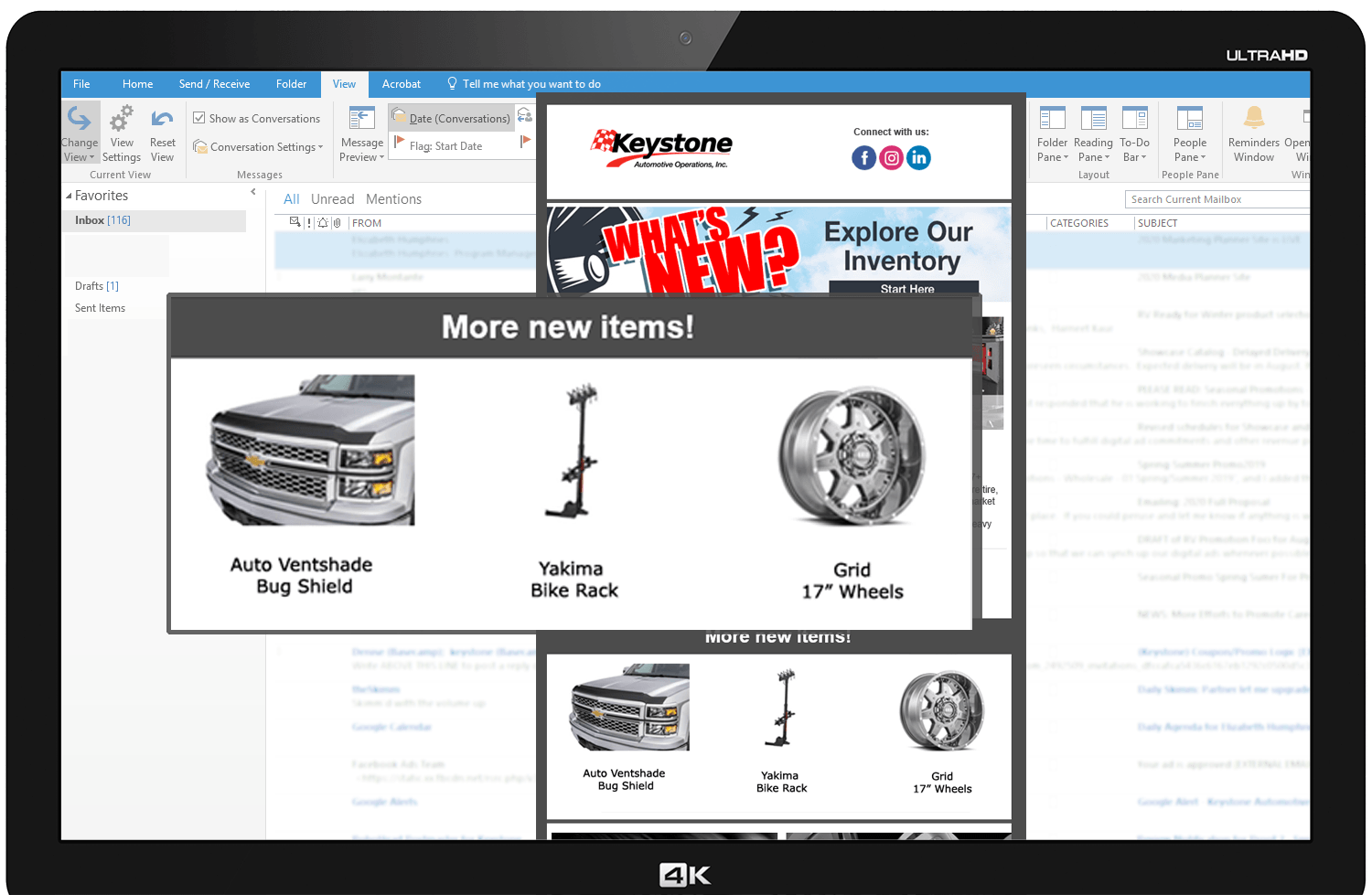Click the reminder bell column header icon
The height and width of the screenshot is (895, 1372).
pyautogui.click(x=323, y=223)
